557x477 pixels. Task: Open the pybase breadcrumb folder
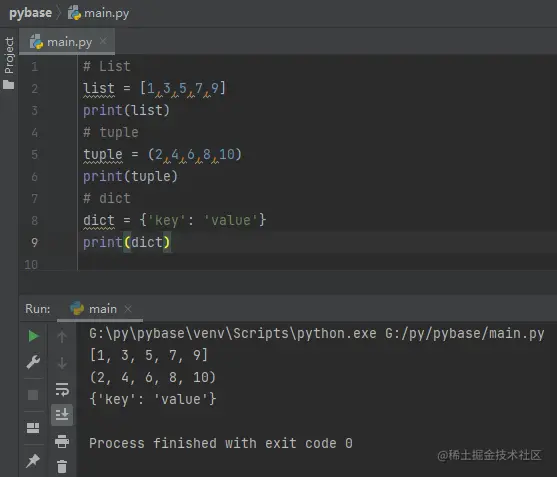(30, 13)
